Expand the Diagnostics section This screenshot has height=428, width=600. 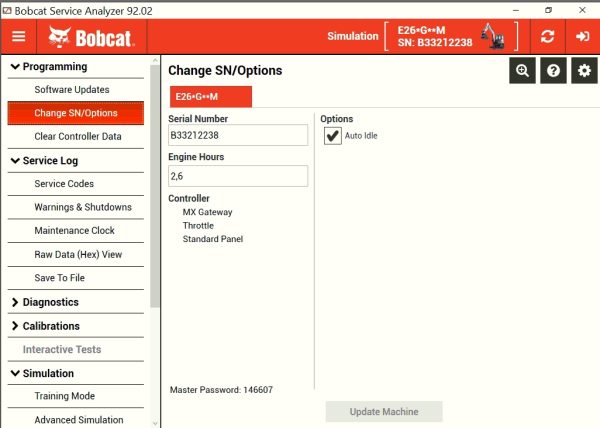(x=15, y=302)
